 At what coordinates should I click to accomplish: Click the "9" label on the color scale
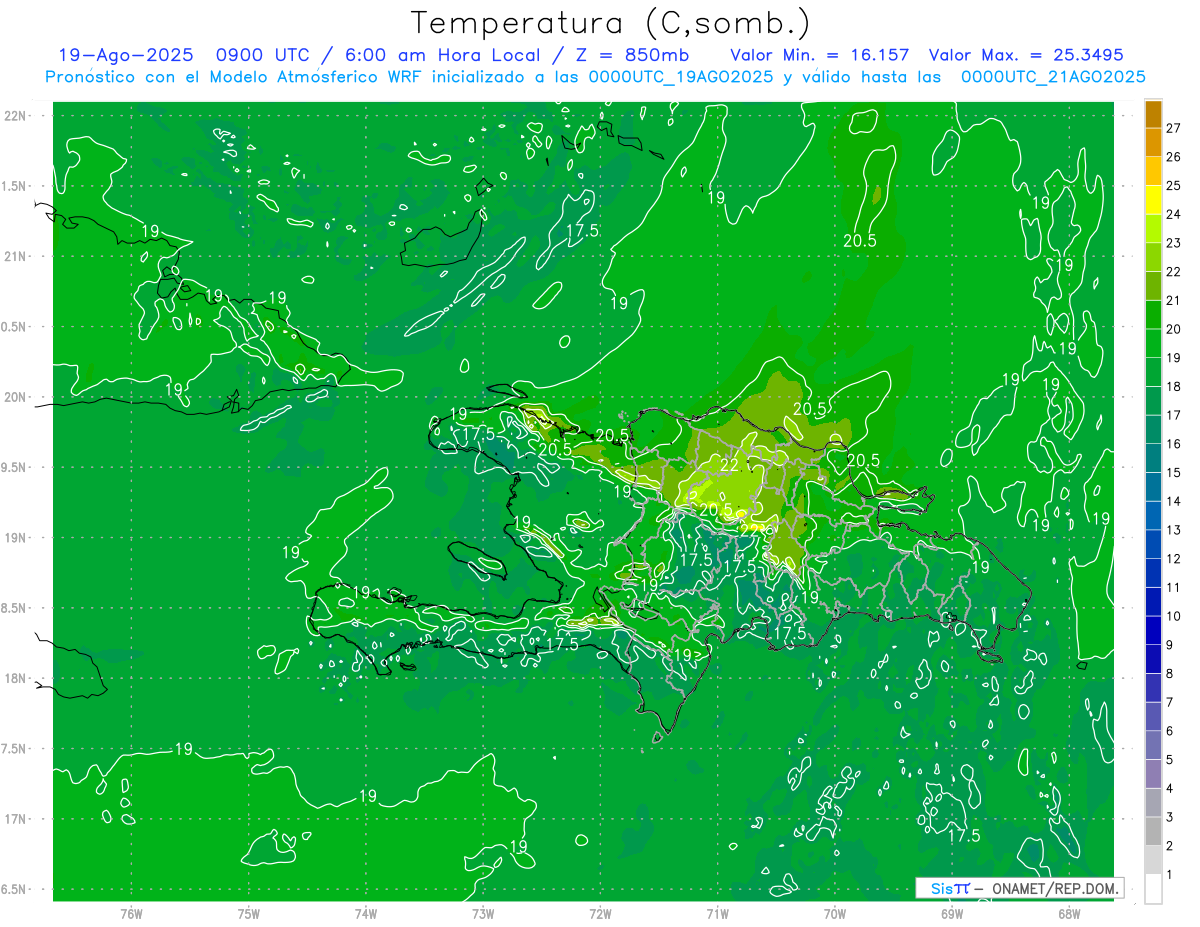(1169, 645)
